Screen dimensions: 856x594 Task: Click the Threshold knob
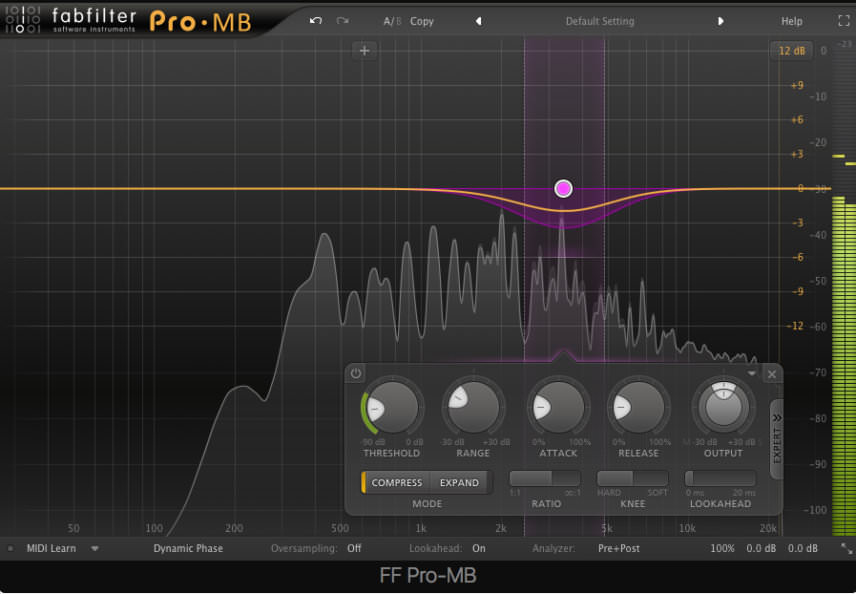click(392, 407)
